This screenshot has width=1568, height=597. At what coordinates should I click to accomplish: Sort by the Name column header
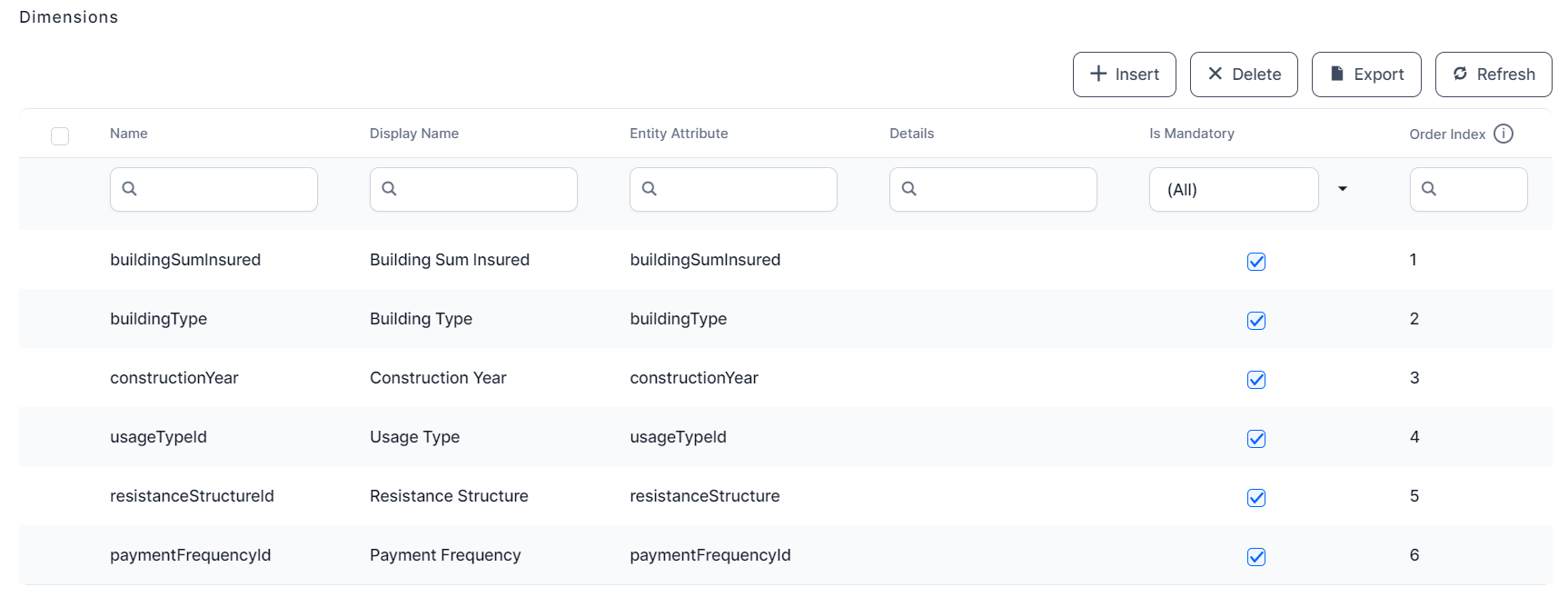(x=129, y=134)
